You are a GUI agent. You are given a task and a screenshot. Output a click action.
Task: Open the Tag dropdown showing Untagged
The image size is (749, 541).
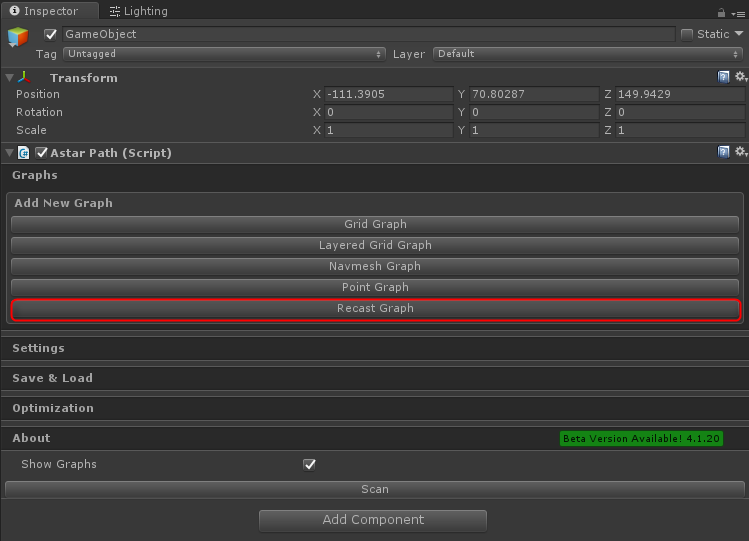click(224, 54)
